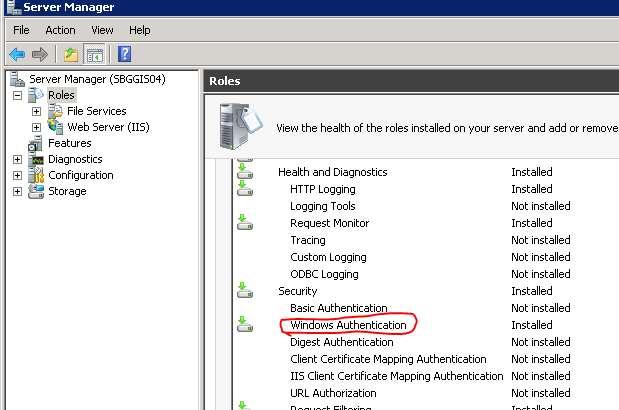Click the ODBC Logging role service
619x410 pixels.
pos(325,274)
